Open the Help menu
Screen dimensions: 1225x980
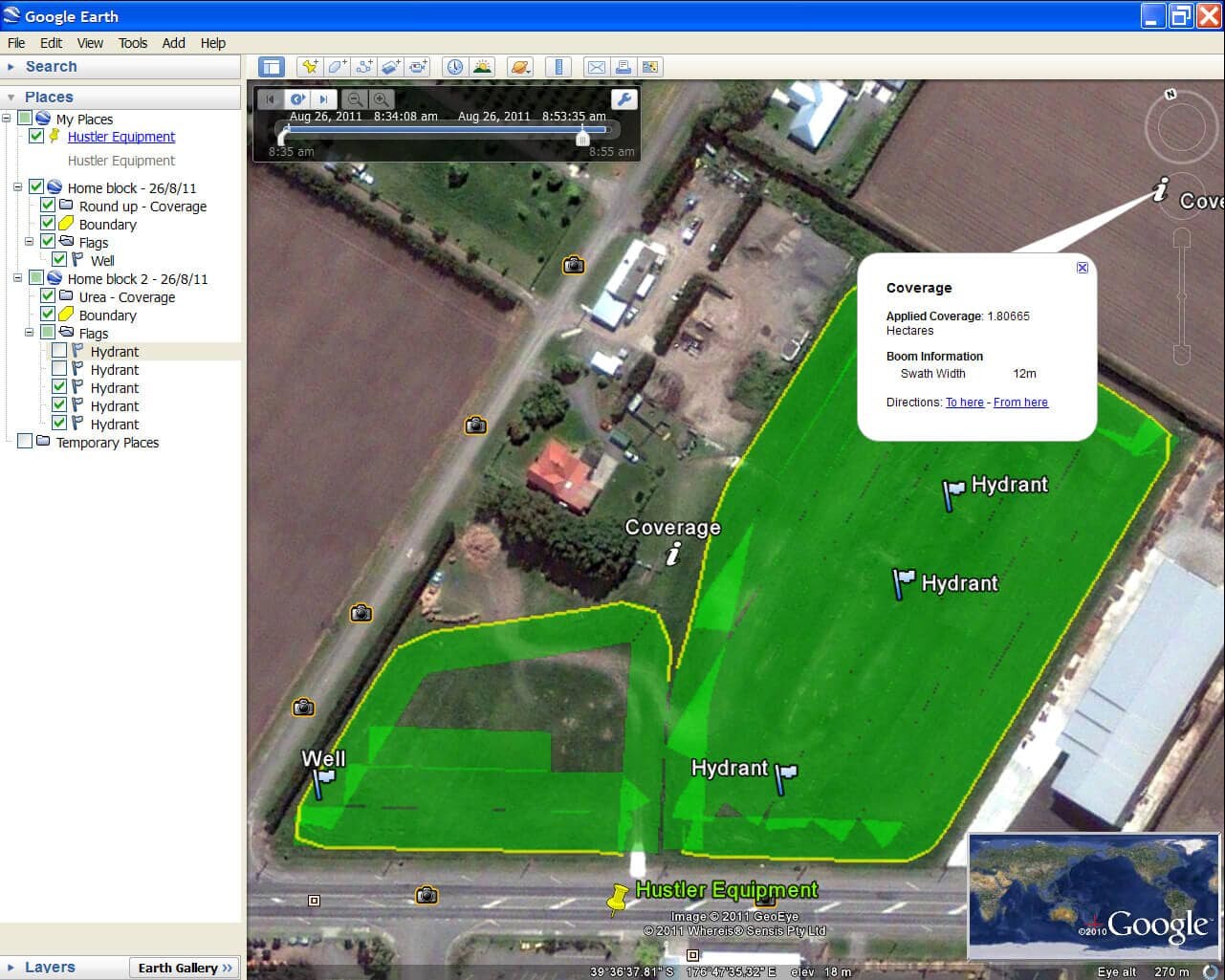213,43
